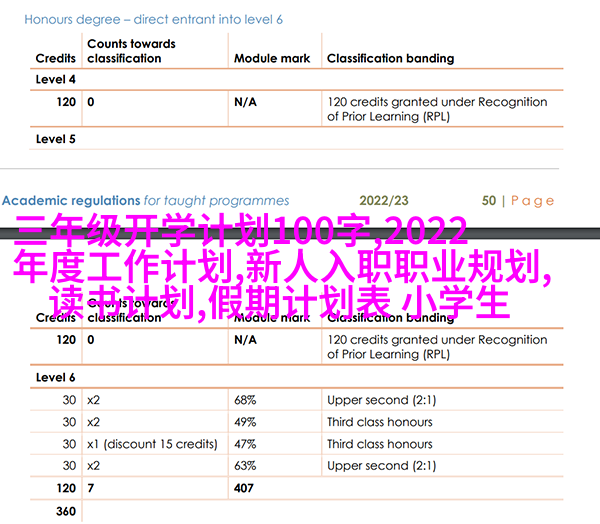Click "Academic regulations for taught programmes" footer text
The height and width of the screenshot is (524, 600).
(146, 200)
